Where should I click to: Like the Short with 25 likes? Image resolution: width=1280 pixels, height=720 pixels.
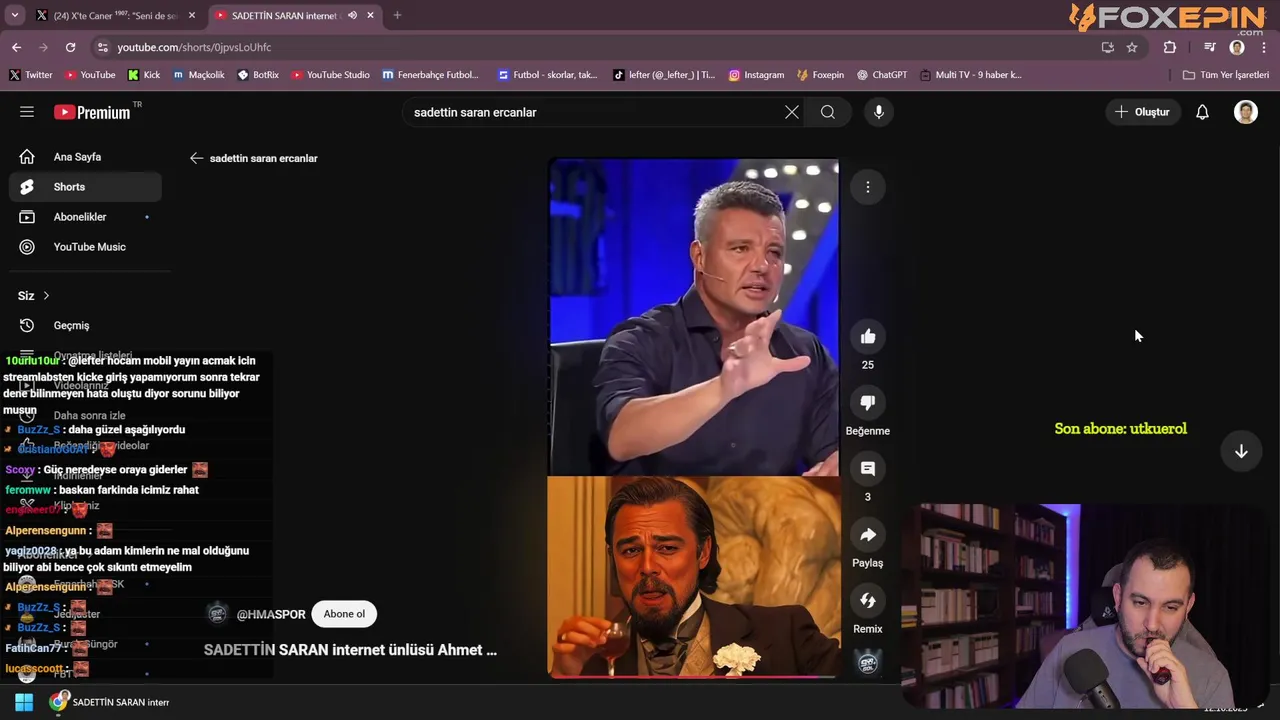(x=868, y=337)
